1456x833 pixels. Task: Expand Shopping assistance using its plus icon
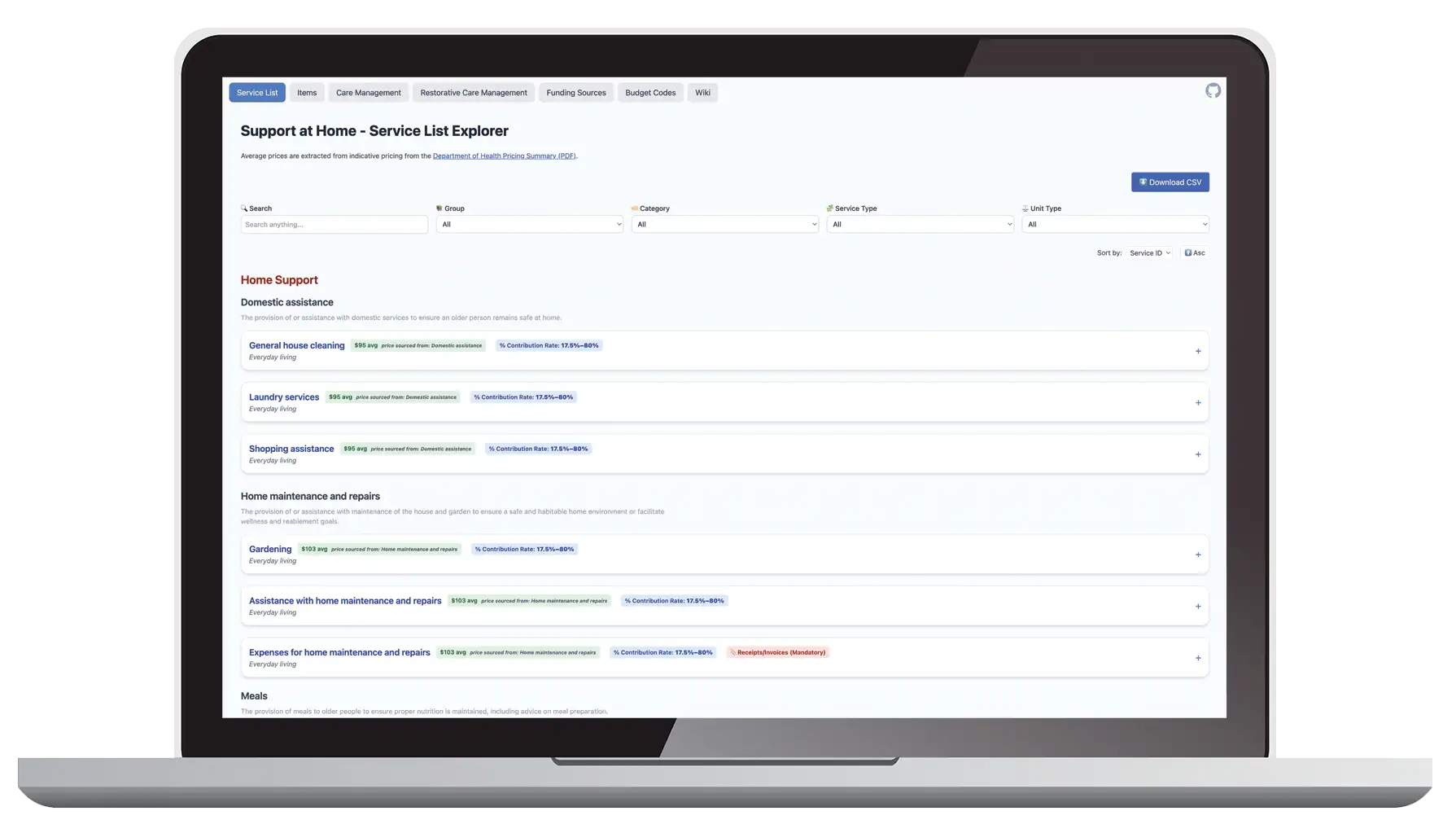(1197, 454)
